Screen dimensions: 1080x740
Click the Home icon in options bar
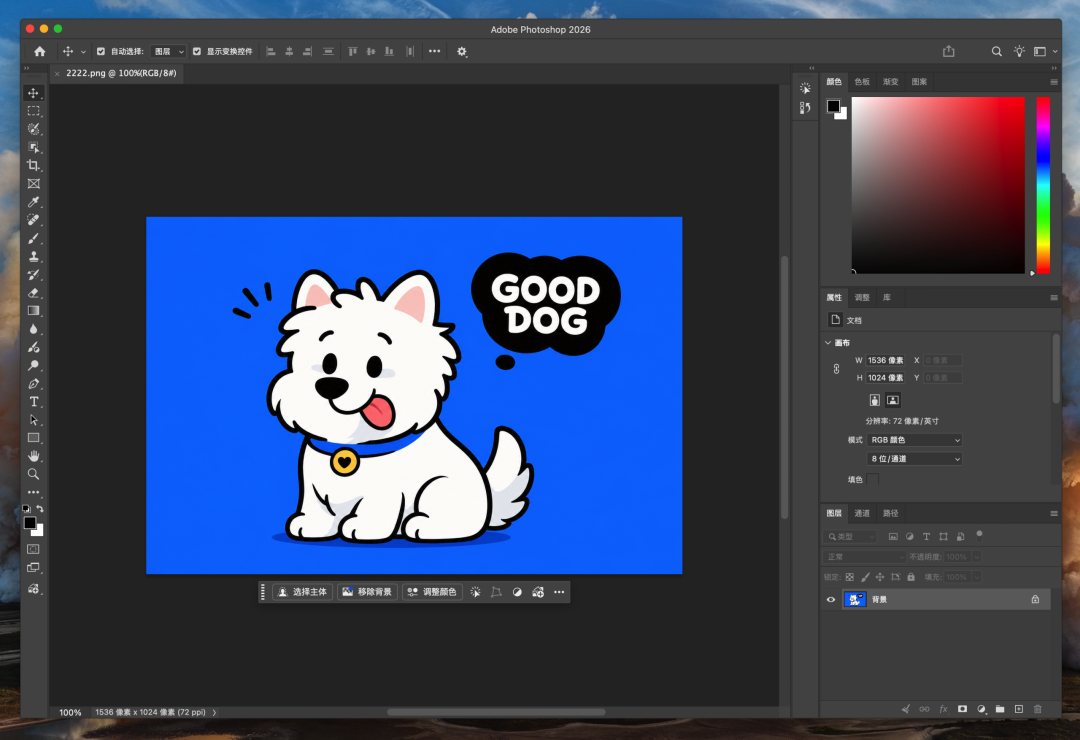pos(40,52)
